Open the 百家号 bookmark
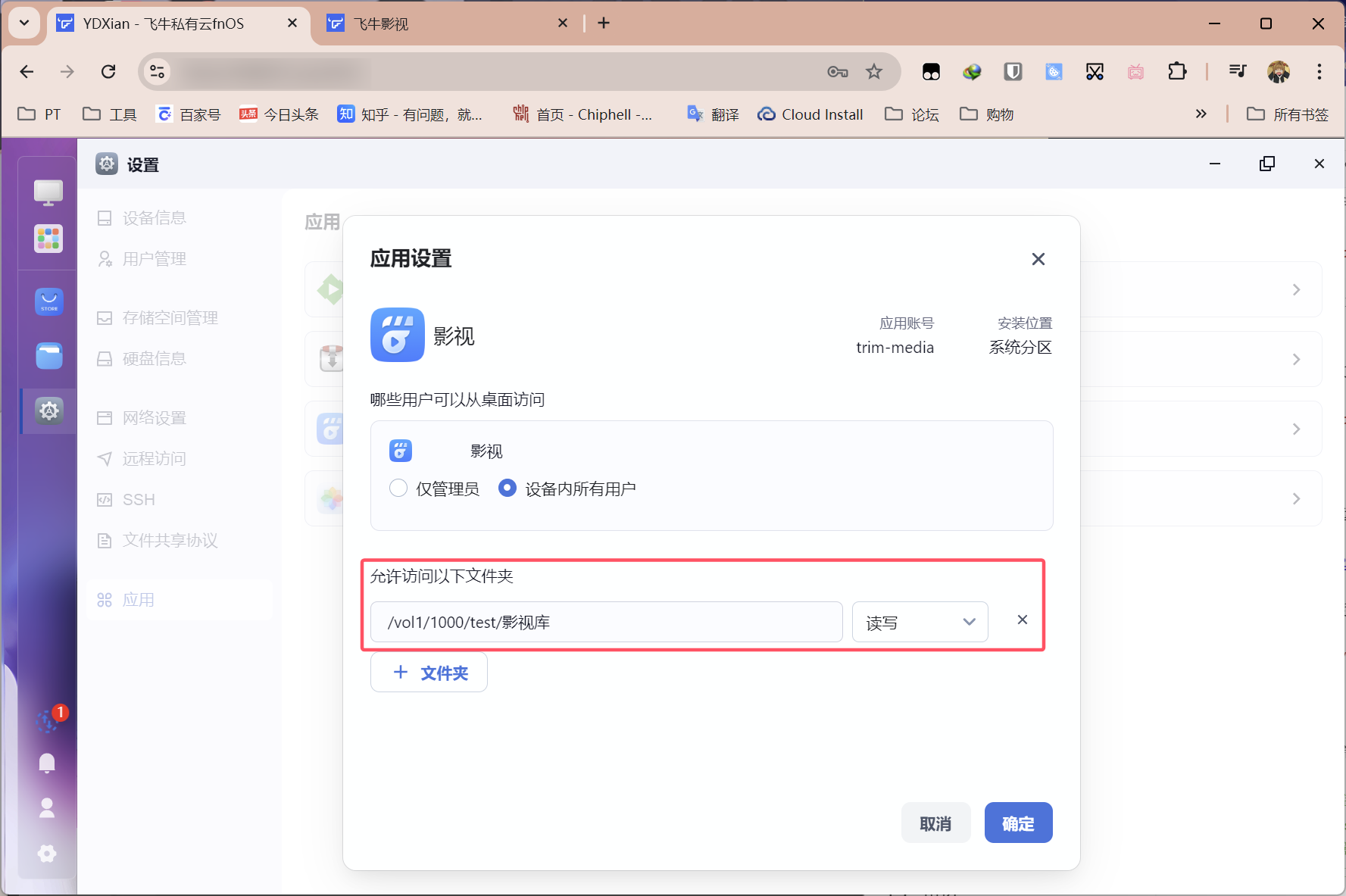The height and width of the screenshot is (896, 1346). tap(189, 114)
